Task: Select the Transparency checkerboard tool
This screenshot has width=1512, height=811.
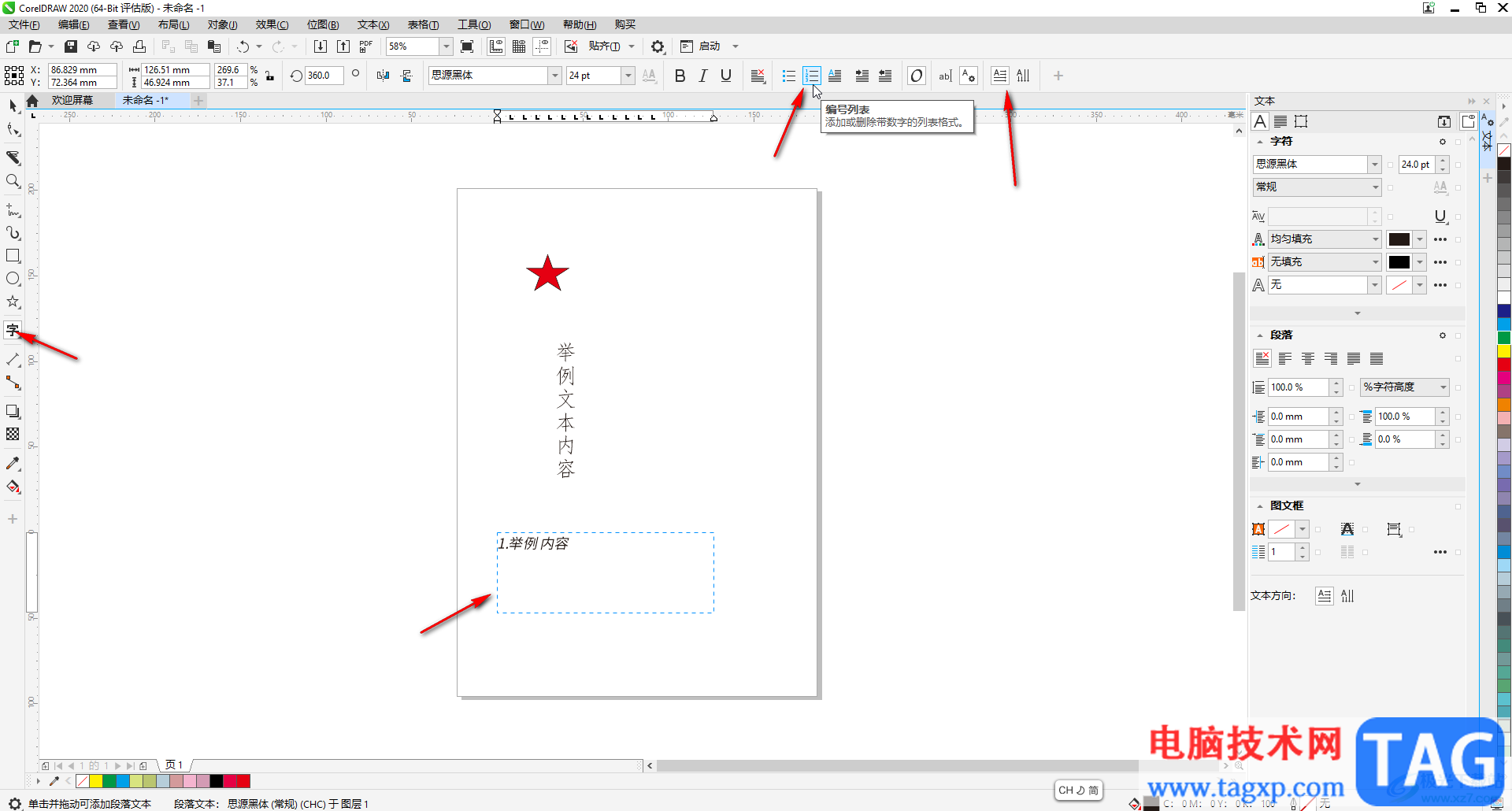Action: (13, 434)
